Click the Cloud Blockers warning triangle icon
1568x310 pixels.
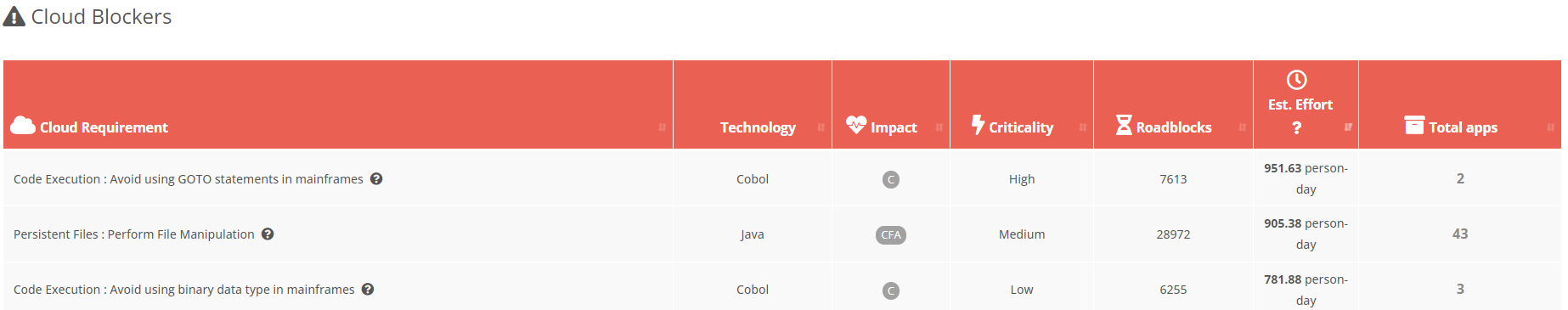click(14, 17)
